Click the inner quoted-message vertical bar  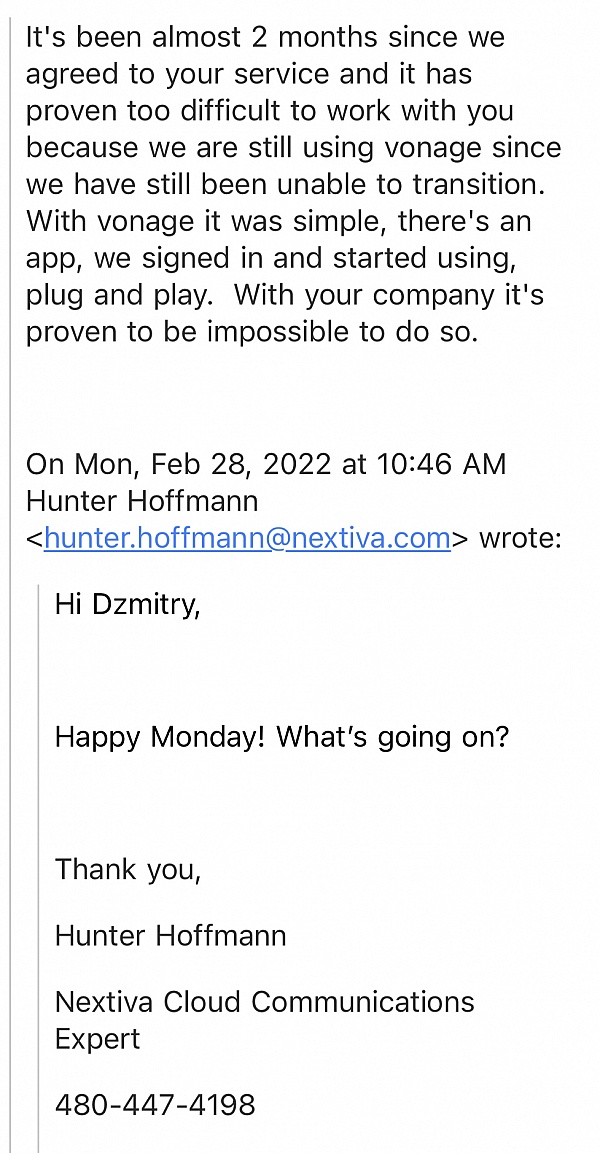point(38,860)
